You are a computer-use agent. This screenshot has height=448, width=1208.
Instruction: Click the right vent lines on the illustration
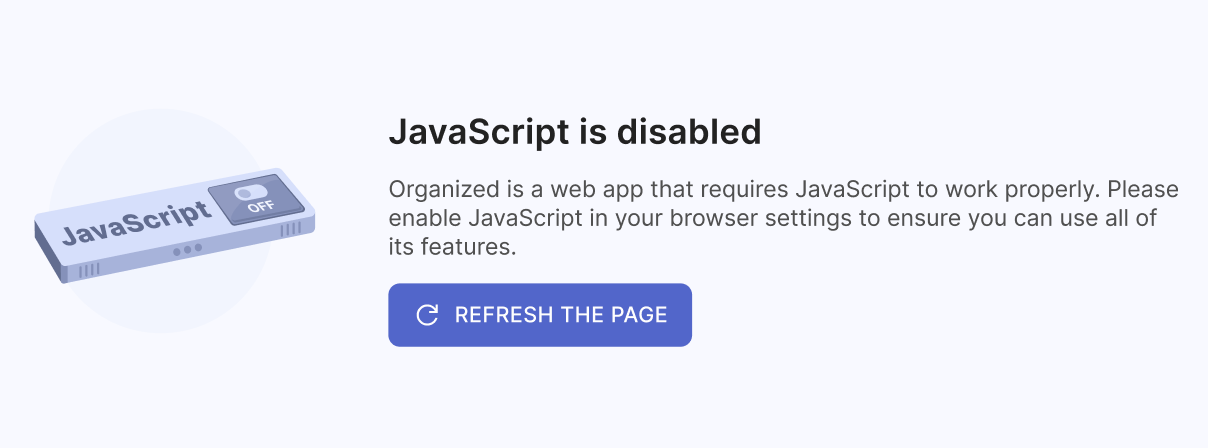pyautogui.click(x=291, y=229)
